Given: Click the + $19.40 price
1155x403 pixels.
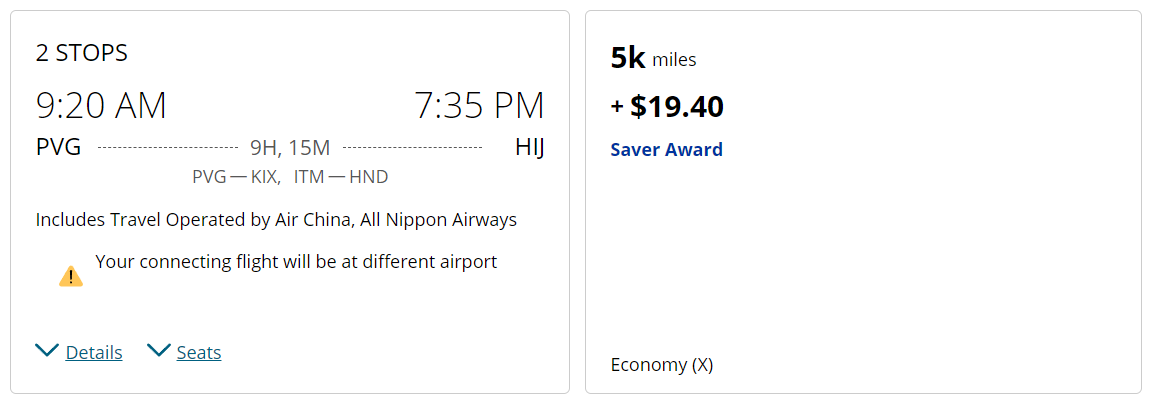Looking at the screenshot, I should point(667,108).
